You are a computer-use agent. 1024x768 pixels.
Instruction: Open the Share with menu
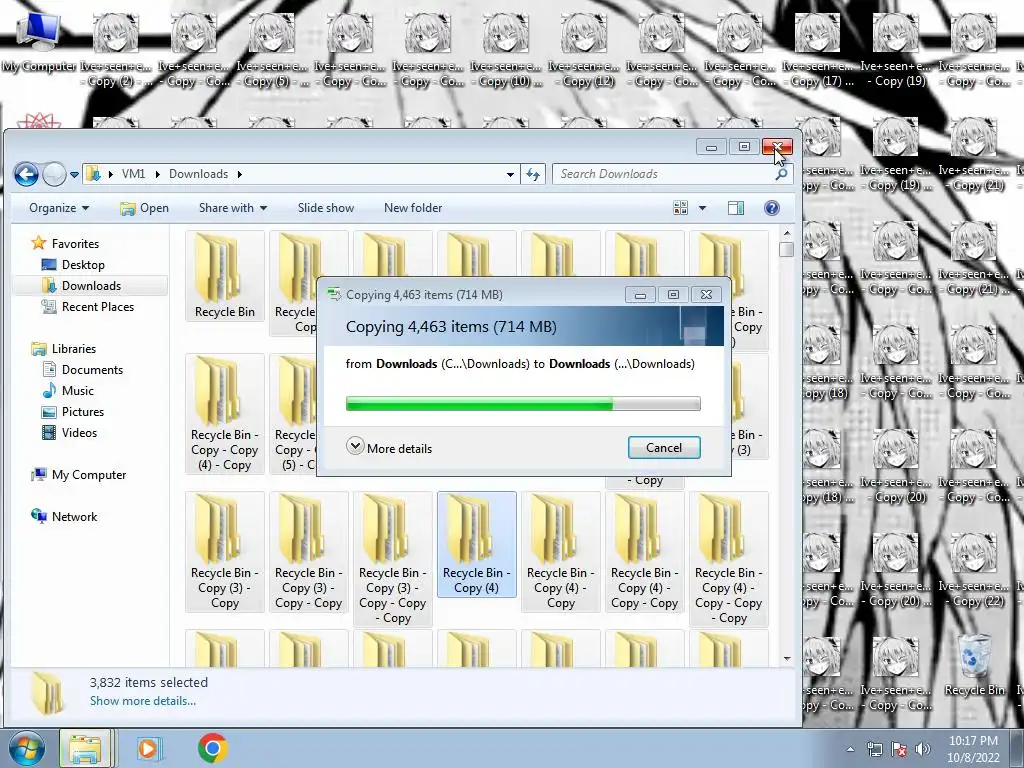click(232, 208)
